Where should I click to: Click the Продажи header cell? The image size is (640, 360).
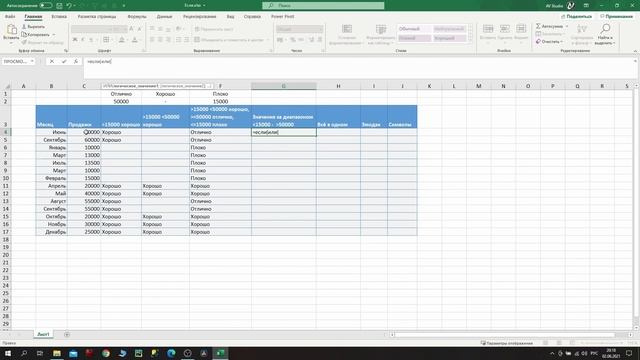pyautogui.click(x=84, y=117)
